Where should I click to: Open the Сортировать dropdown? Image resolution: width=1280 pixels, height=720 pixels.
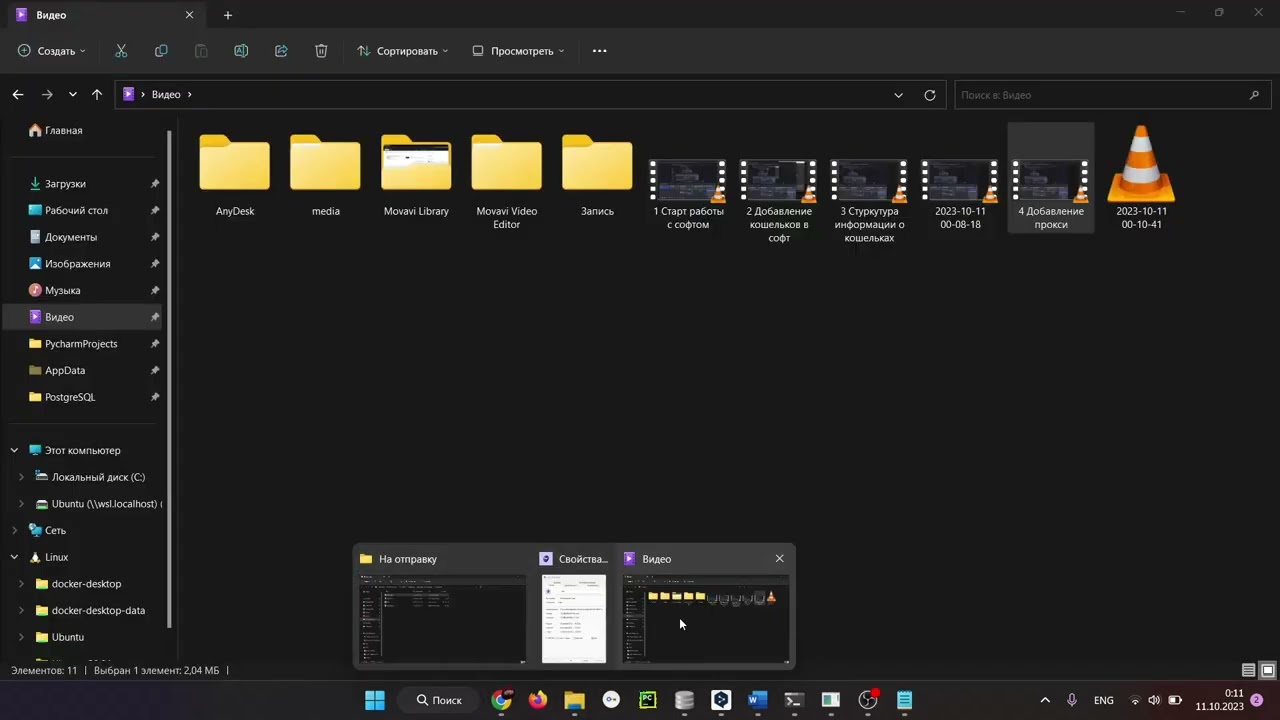403,51
